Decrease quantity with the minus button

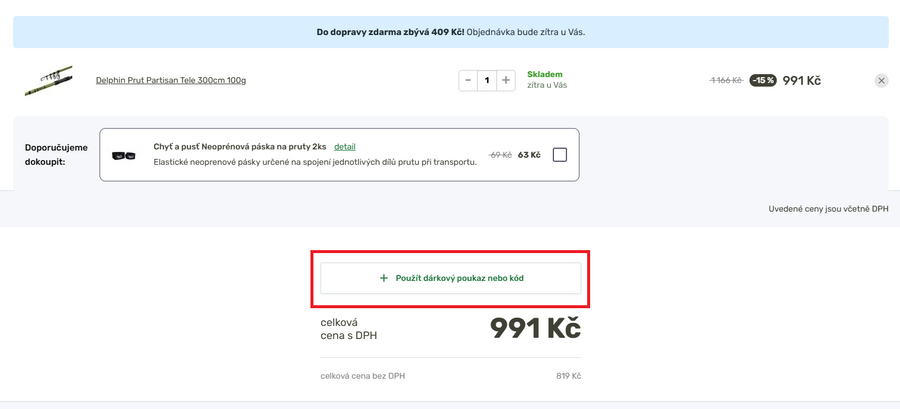(x=468, y=80)
